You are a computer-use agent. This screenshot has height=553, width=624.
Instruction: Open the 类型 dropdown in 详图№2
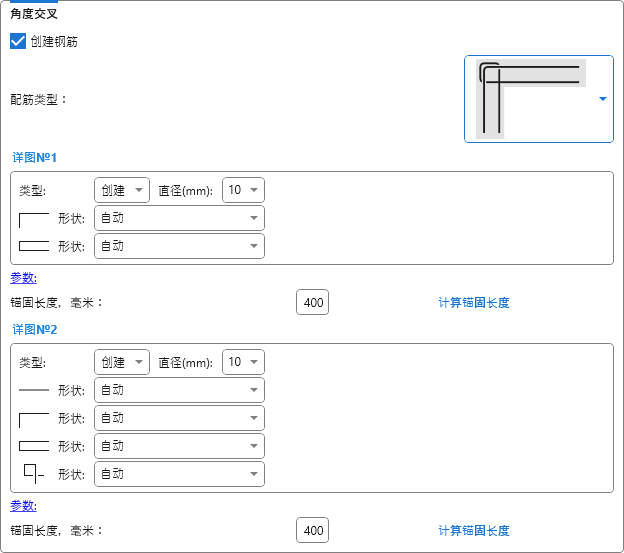point(121,362)
